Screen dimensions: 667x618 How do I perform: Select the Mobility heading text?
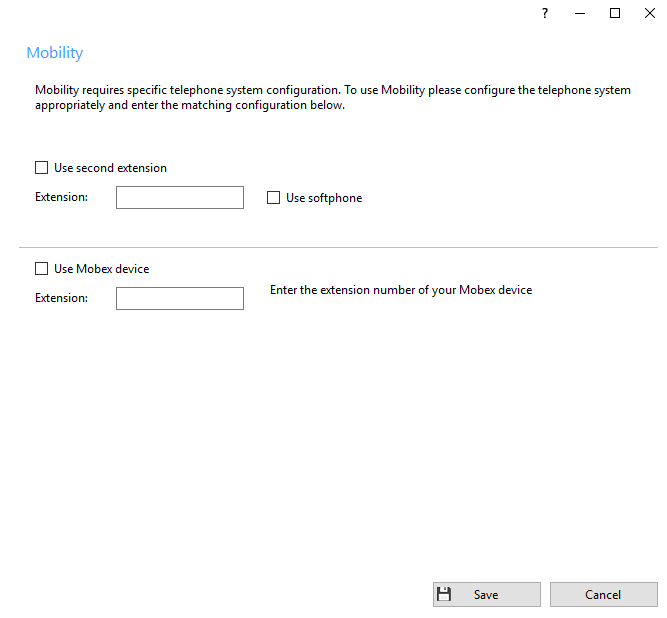[54, 53]
